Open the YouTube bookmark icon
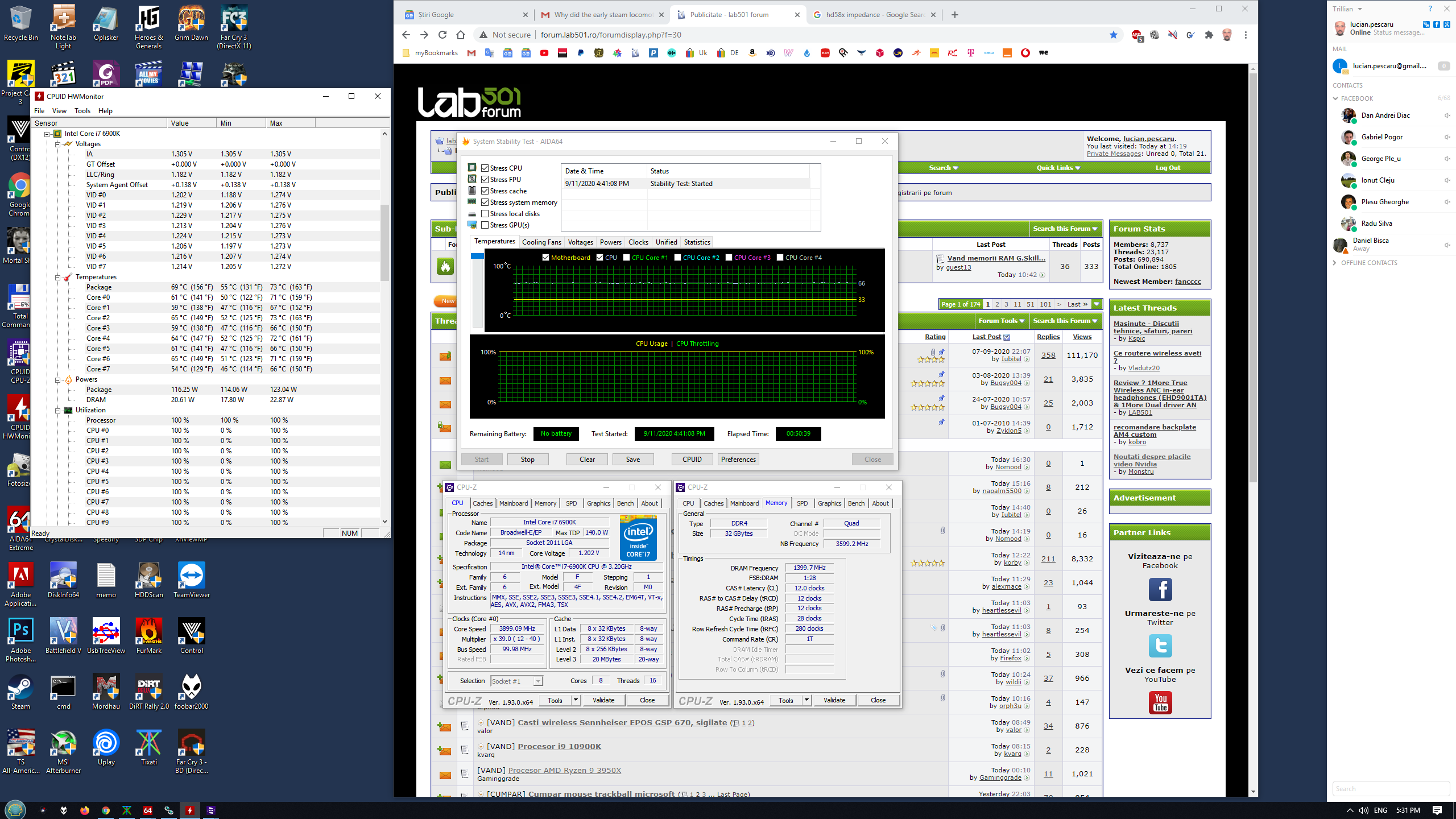This screenshot has width=1456, height=819. coord(544,53)
